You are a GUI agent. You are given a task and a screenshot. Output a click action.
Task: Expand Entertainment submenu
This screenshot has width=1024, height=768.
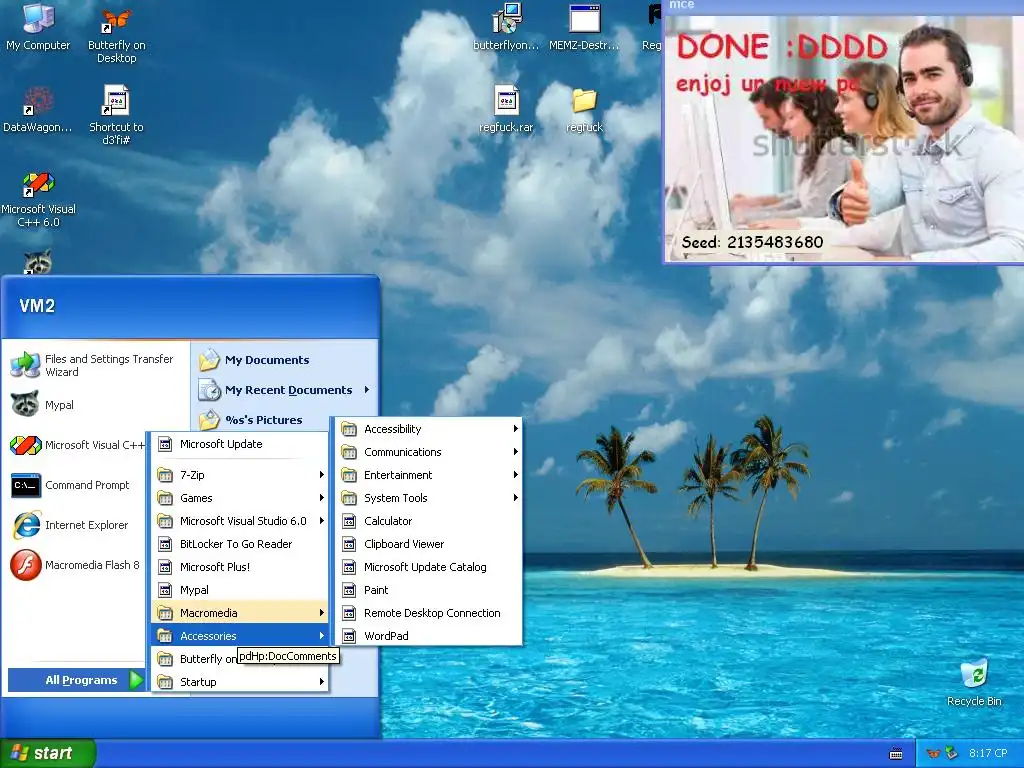coord(427,475)
